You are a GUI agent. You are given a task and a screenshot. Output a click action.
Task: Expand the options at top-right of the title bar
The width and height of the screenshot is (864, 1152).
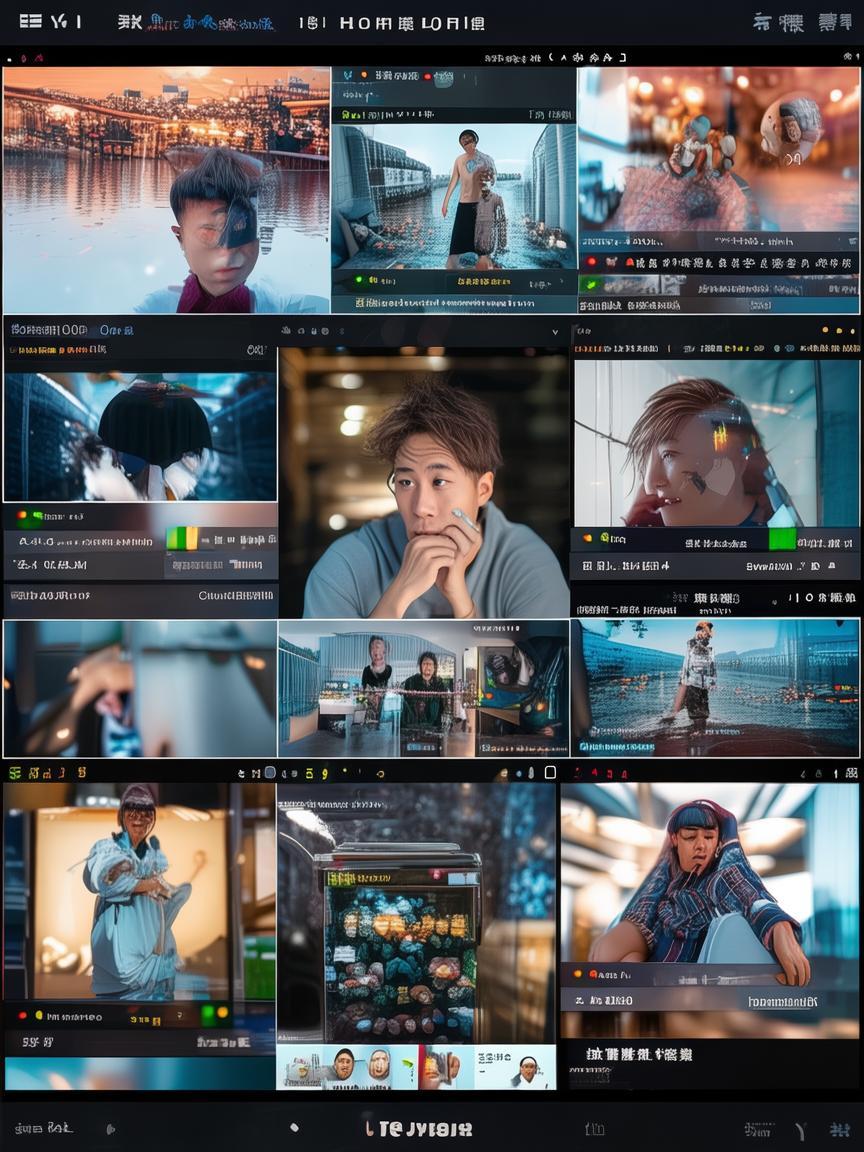coord(827,22)
